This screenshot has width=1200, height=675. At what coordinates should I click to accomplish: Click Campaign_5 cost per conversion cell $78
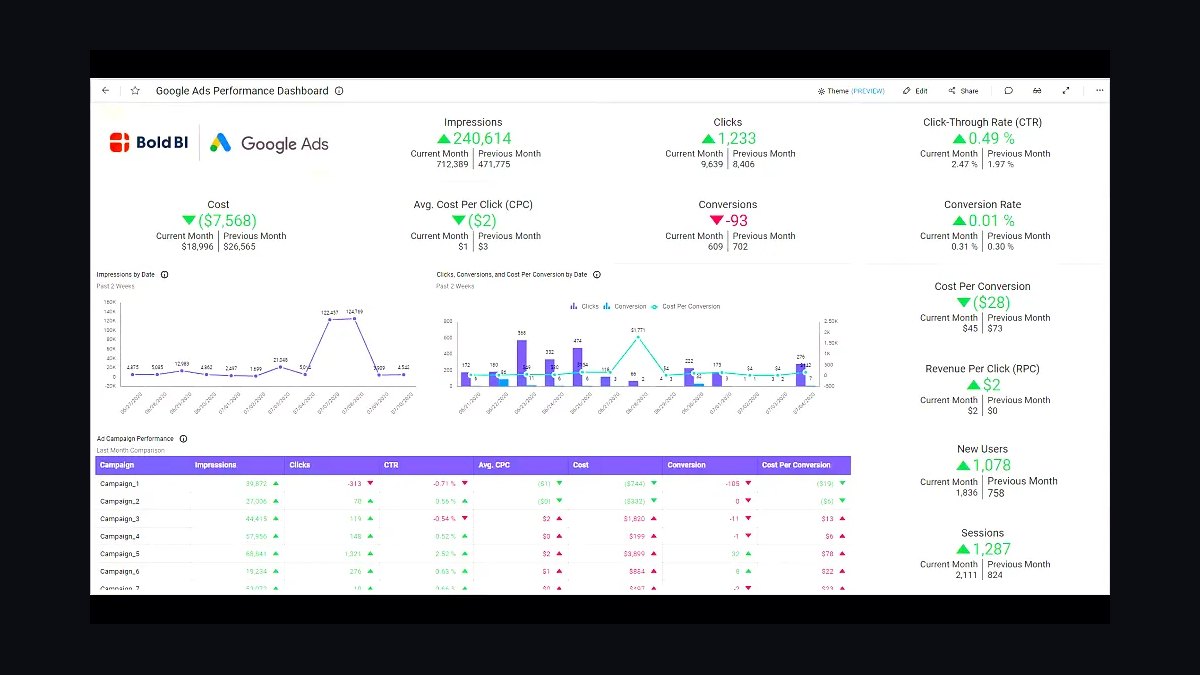[x=828, y=554]
